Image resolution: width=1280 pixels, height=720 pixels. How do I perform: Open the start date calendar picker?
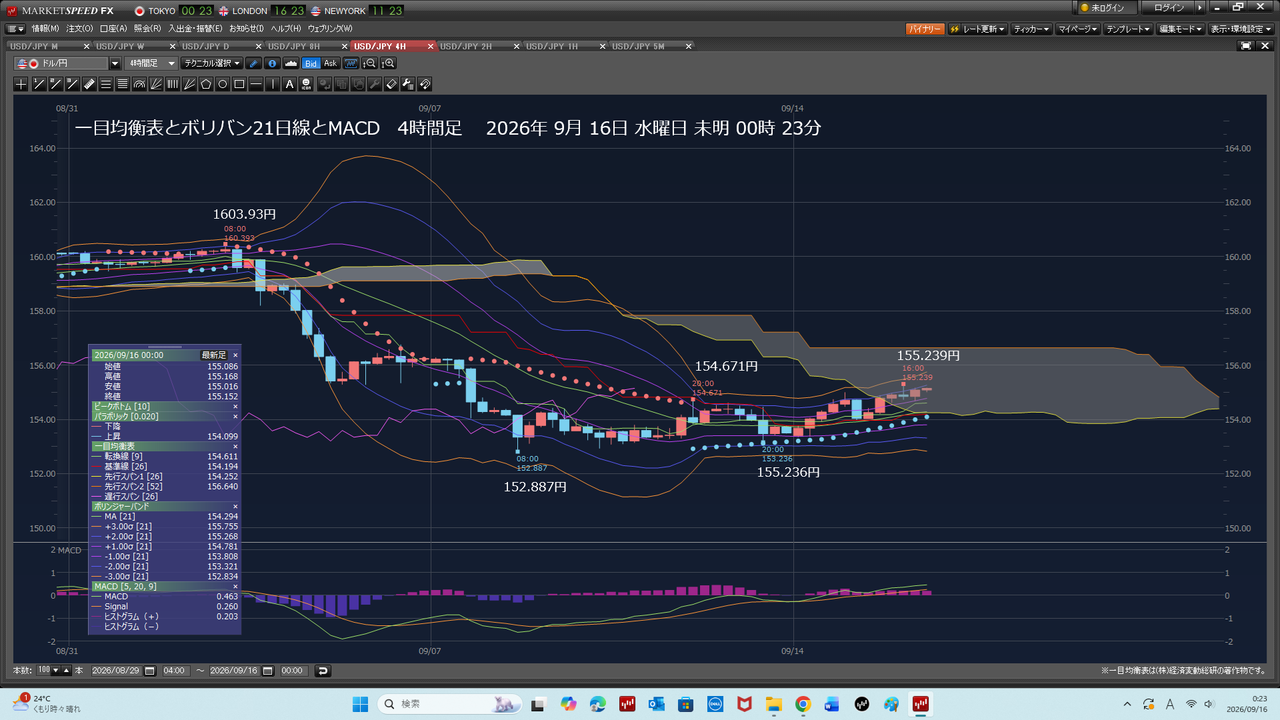[x=150, y=670]
